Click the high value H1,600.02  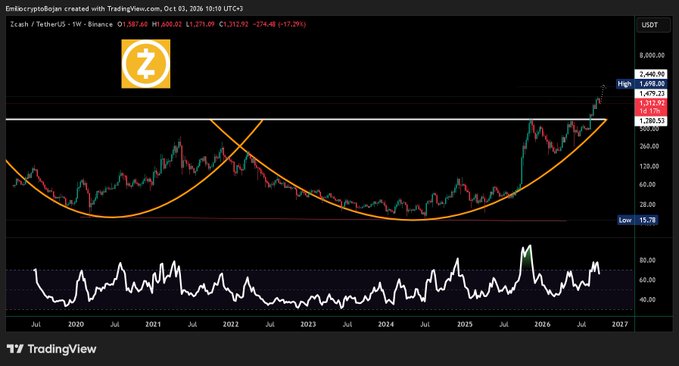166,24
